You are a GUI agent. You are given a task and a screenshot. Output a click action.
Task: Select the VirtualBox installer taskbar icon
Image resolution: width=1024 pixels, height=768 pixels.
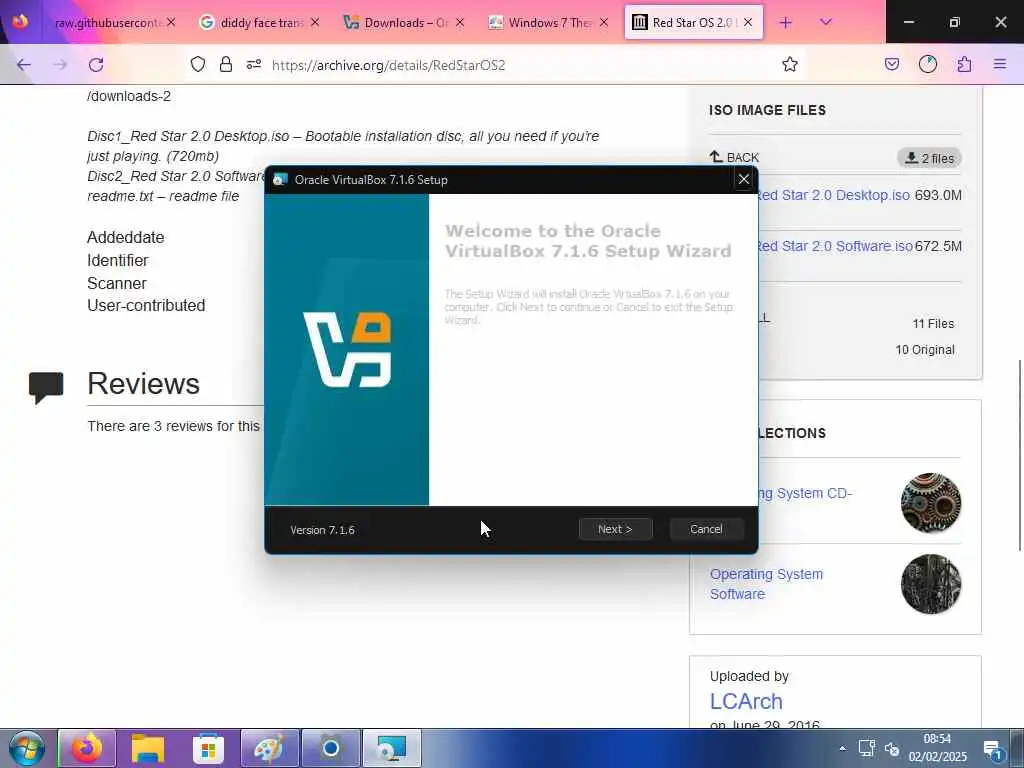[391, 748]
